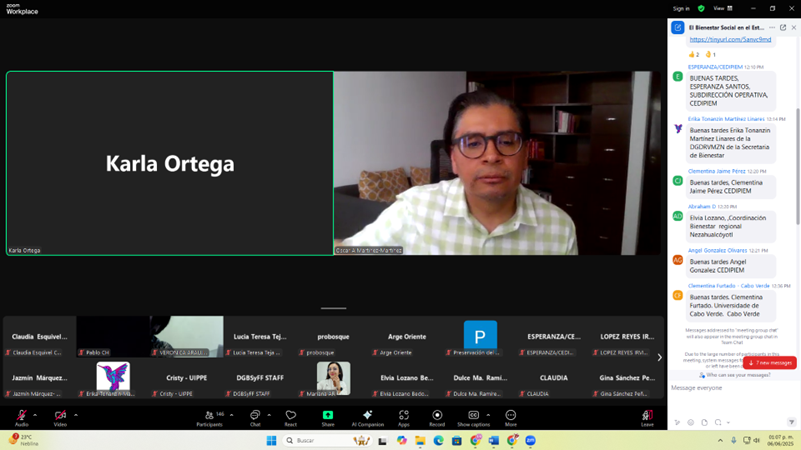
Task: Click the ESPERANZA/CEDIPIEM sender name in chat
Action: click(715, 67)
